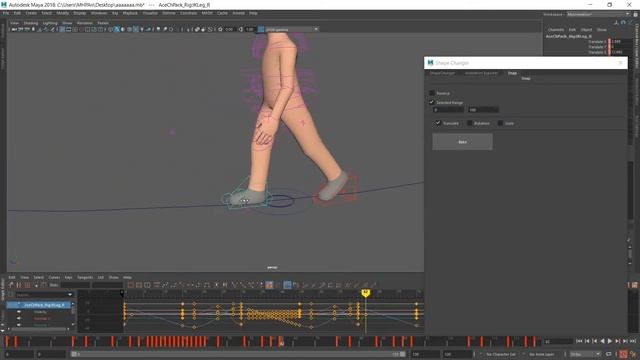Open the Playback menu in main menu bar
Screen dimensions: 640x360
tap(130, 13)
